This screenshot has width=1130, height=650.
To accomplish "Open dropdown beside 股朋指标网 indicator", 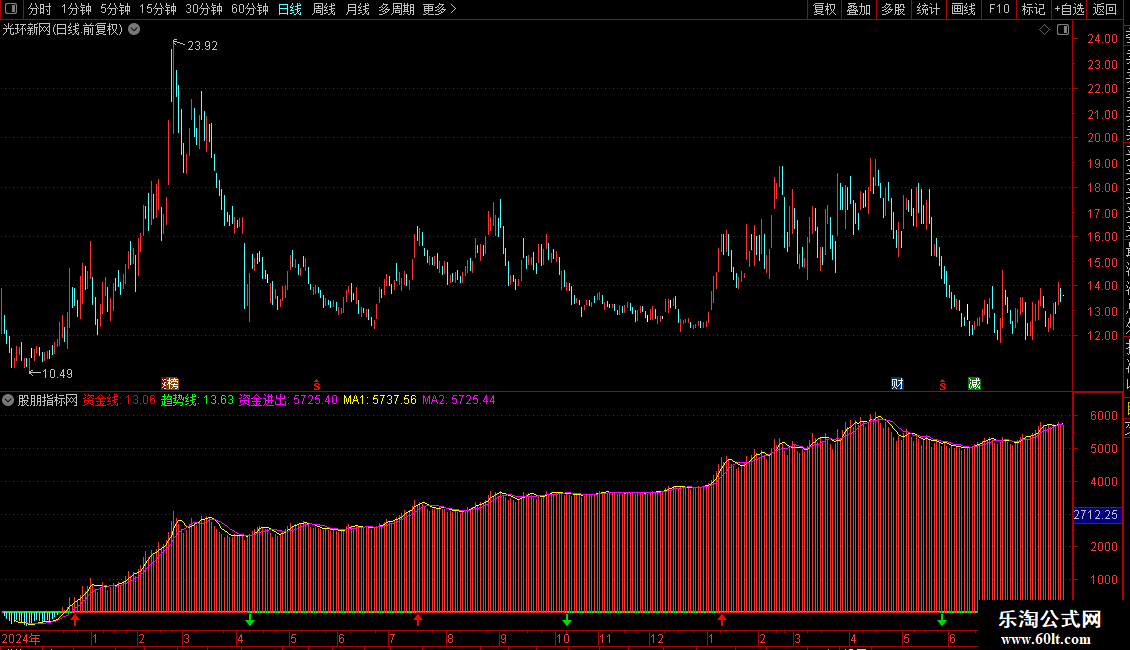I will point(8,400).
